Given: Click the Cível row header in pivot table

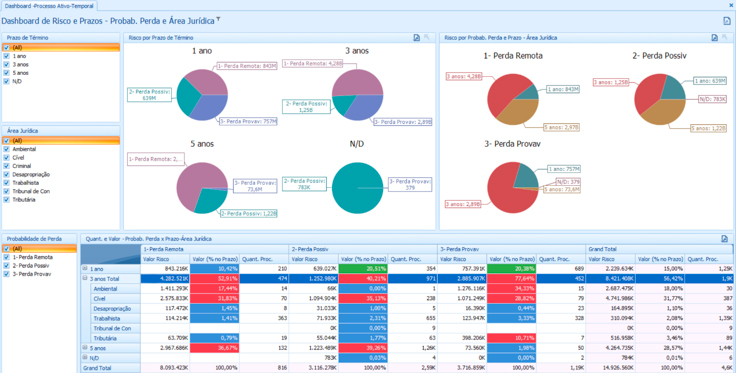Looking at the screenshot, I should pos(115,299).
